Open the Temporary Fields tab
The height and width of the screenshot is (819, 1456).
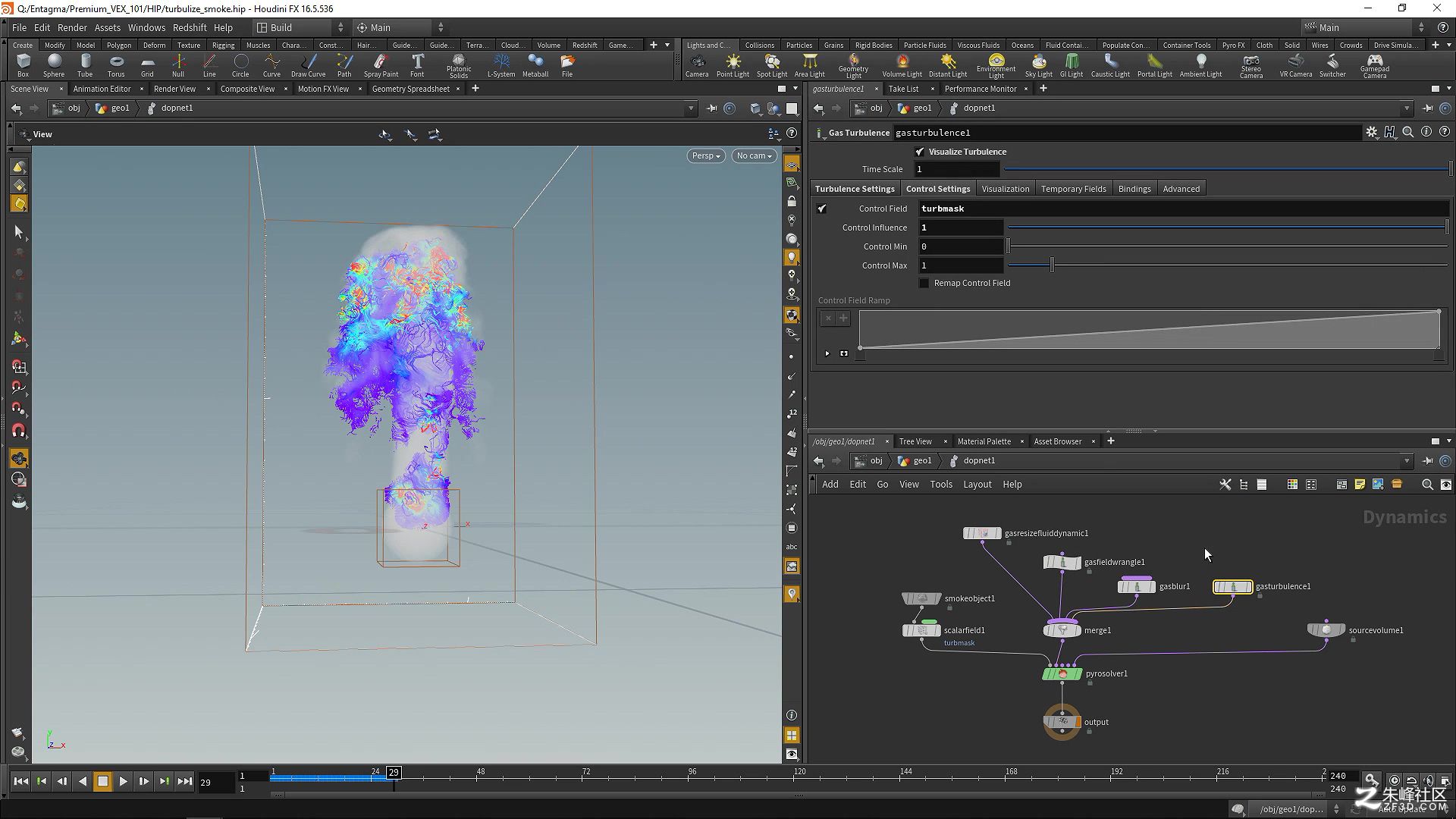point(1073,189)
